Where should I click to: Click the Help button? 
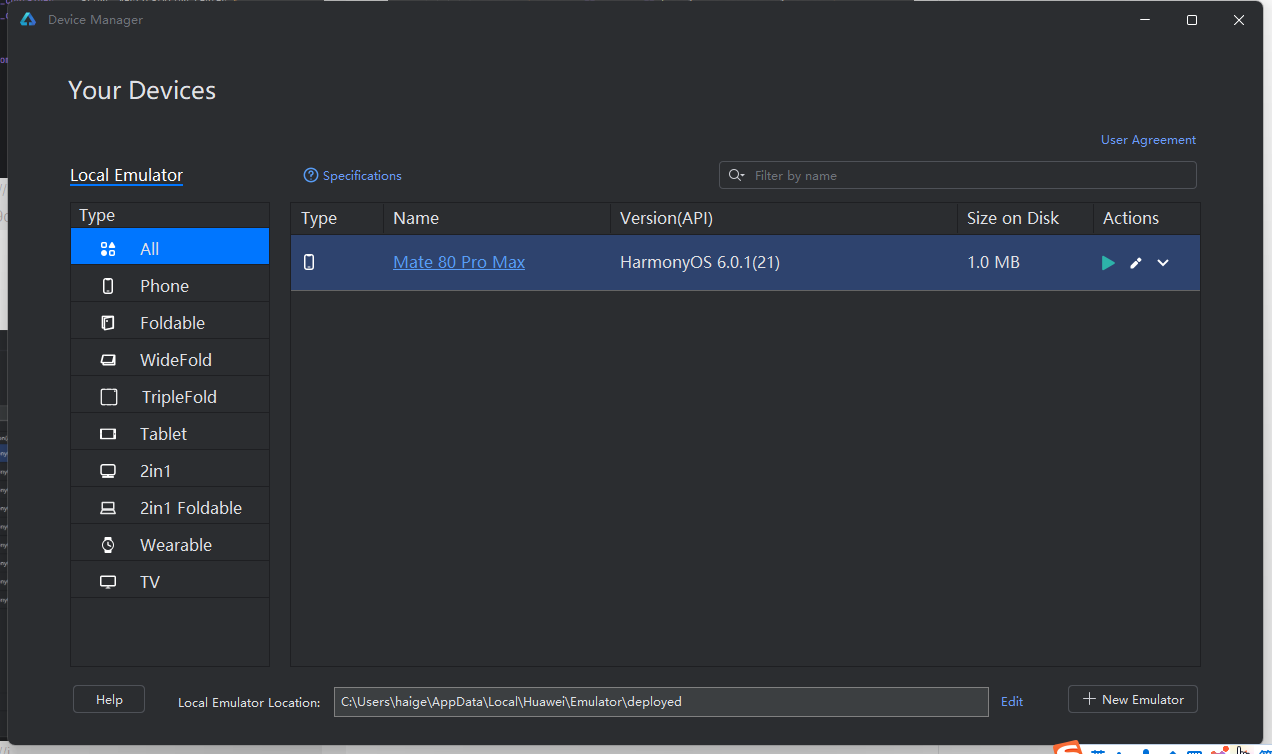click(x=109, y=699)
